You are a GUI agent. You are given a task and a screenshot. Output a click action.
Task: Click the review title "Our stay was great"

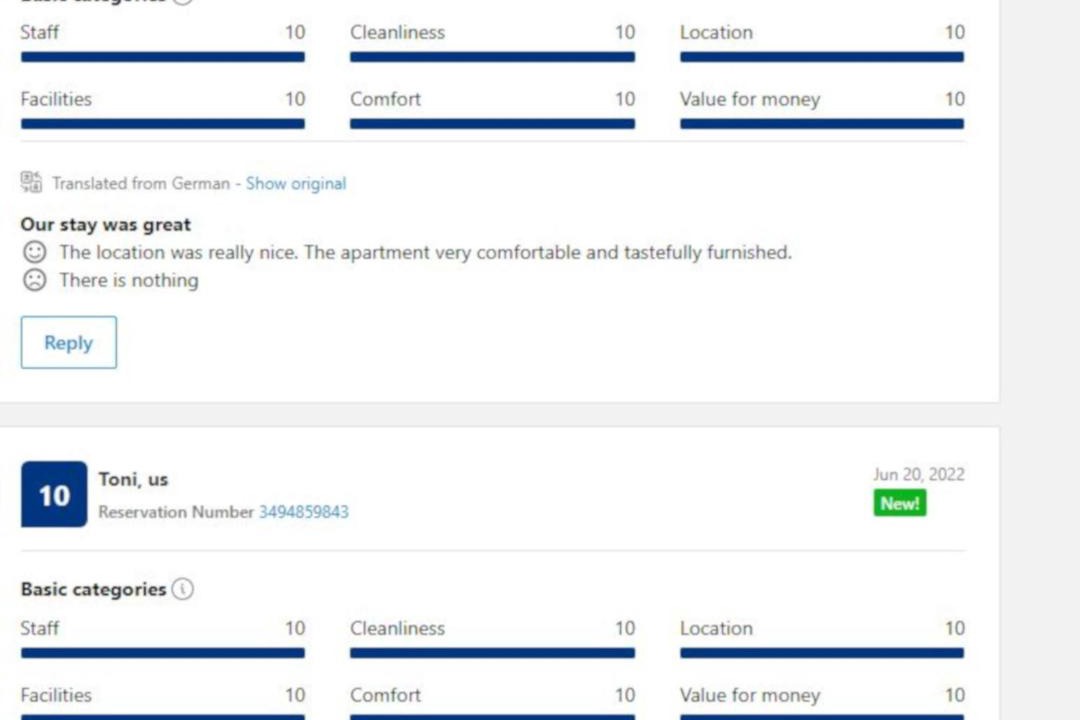tap(106, 224)
